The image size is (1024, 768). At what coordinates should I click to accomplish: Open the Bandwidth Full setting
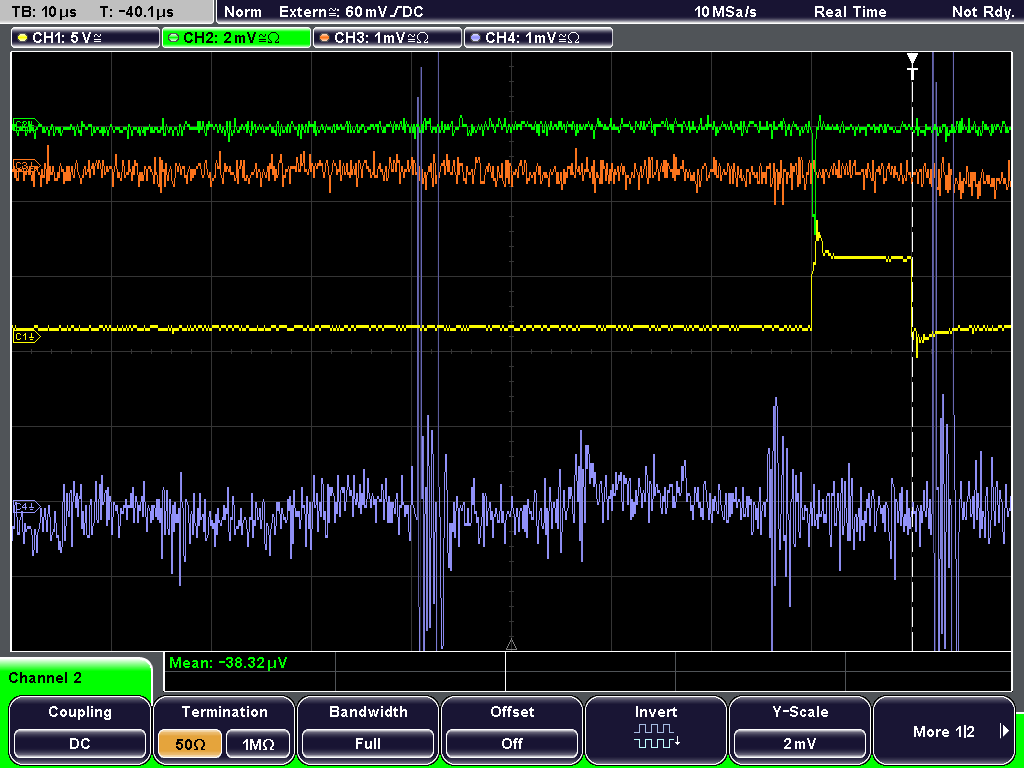[368, 744]
